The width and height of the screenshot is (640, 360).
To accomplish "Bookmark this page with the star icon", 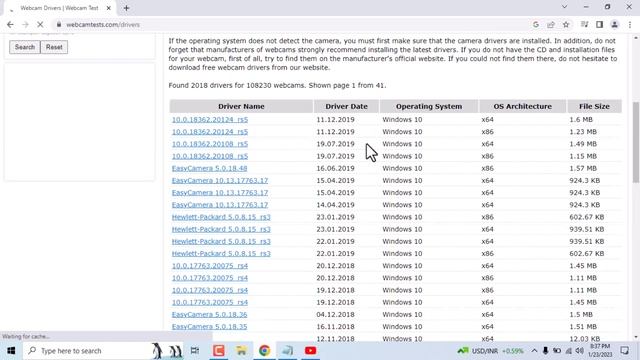I will (x=566, y=24).
